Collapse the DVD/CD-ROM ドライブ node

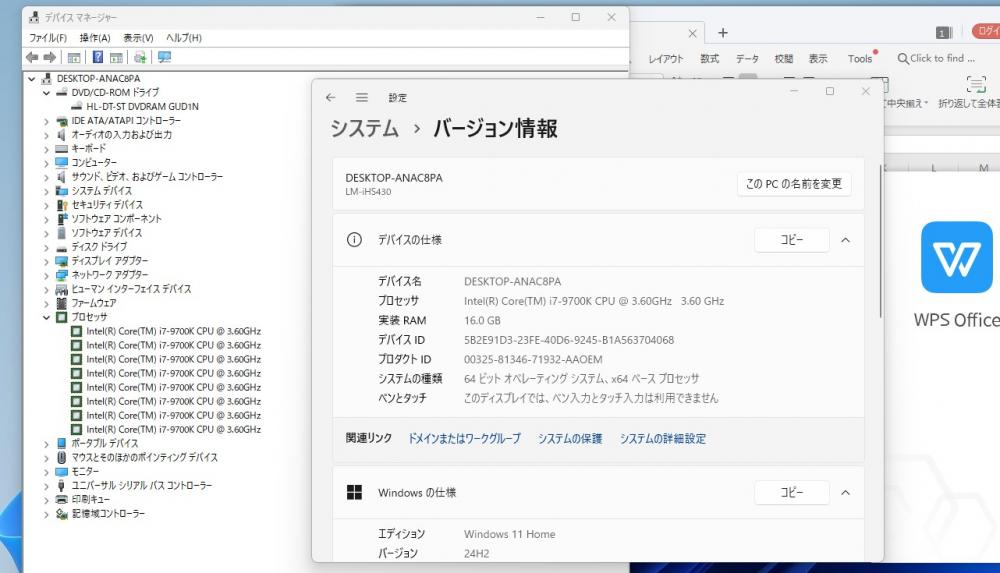[47, 93]
